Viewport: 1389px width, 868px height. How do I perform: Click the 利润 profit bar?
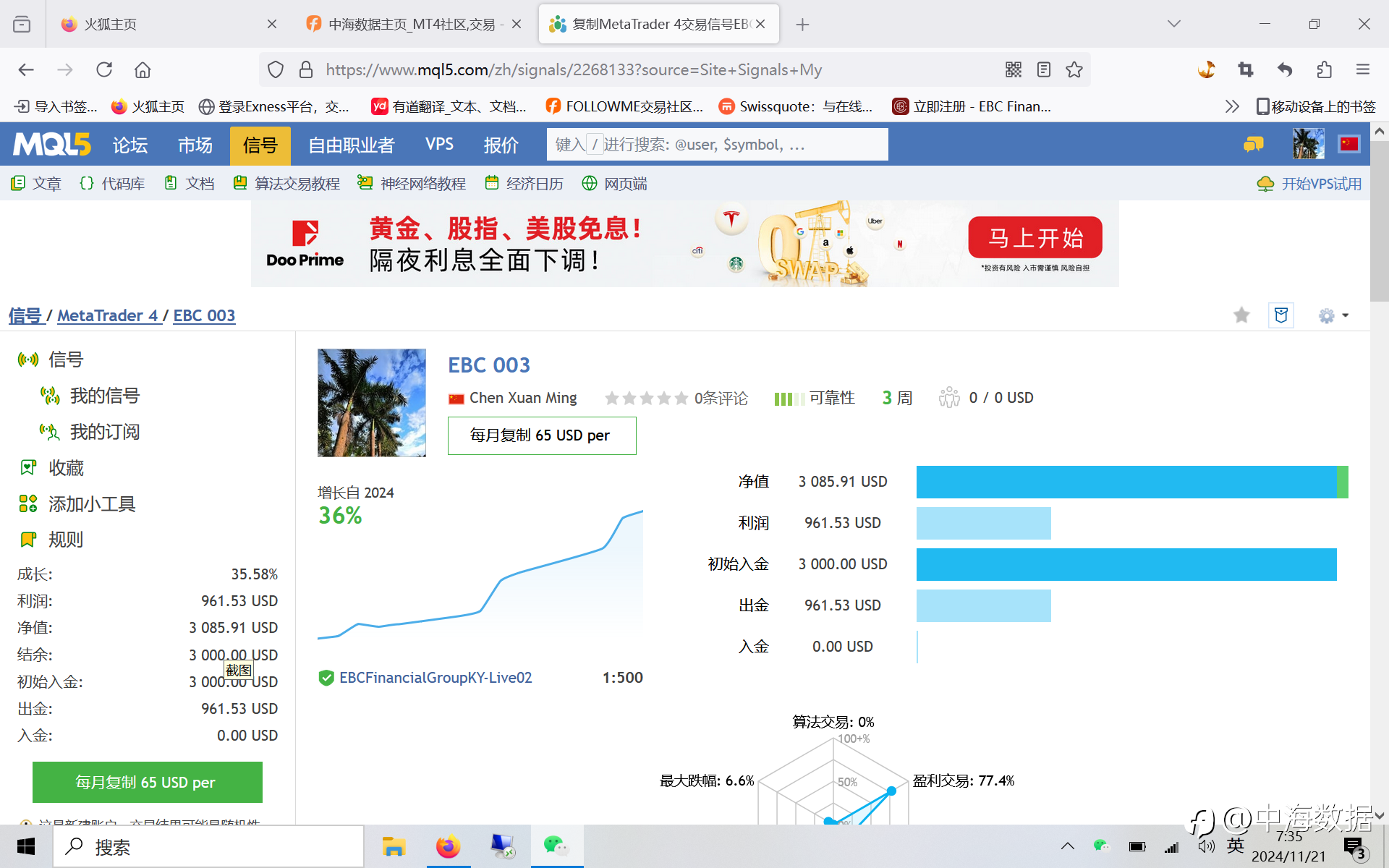(983, 523)
